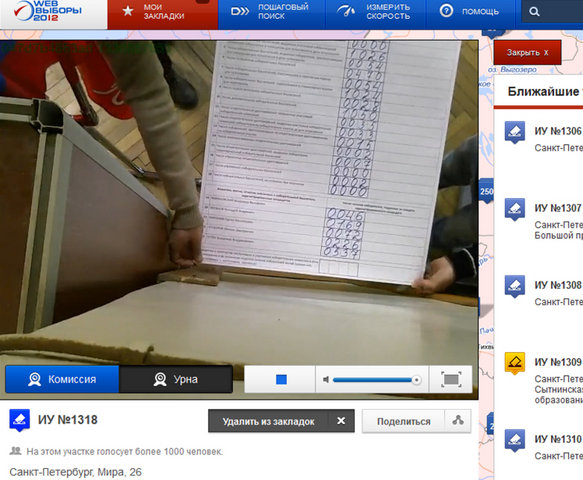Click the Поделиться button

point(403,421)
